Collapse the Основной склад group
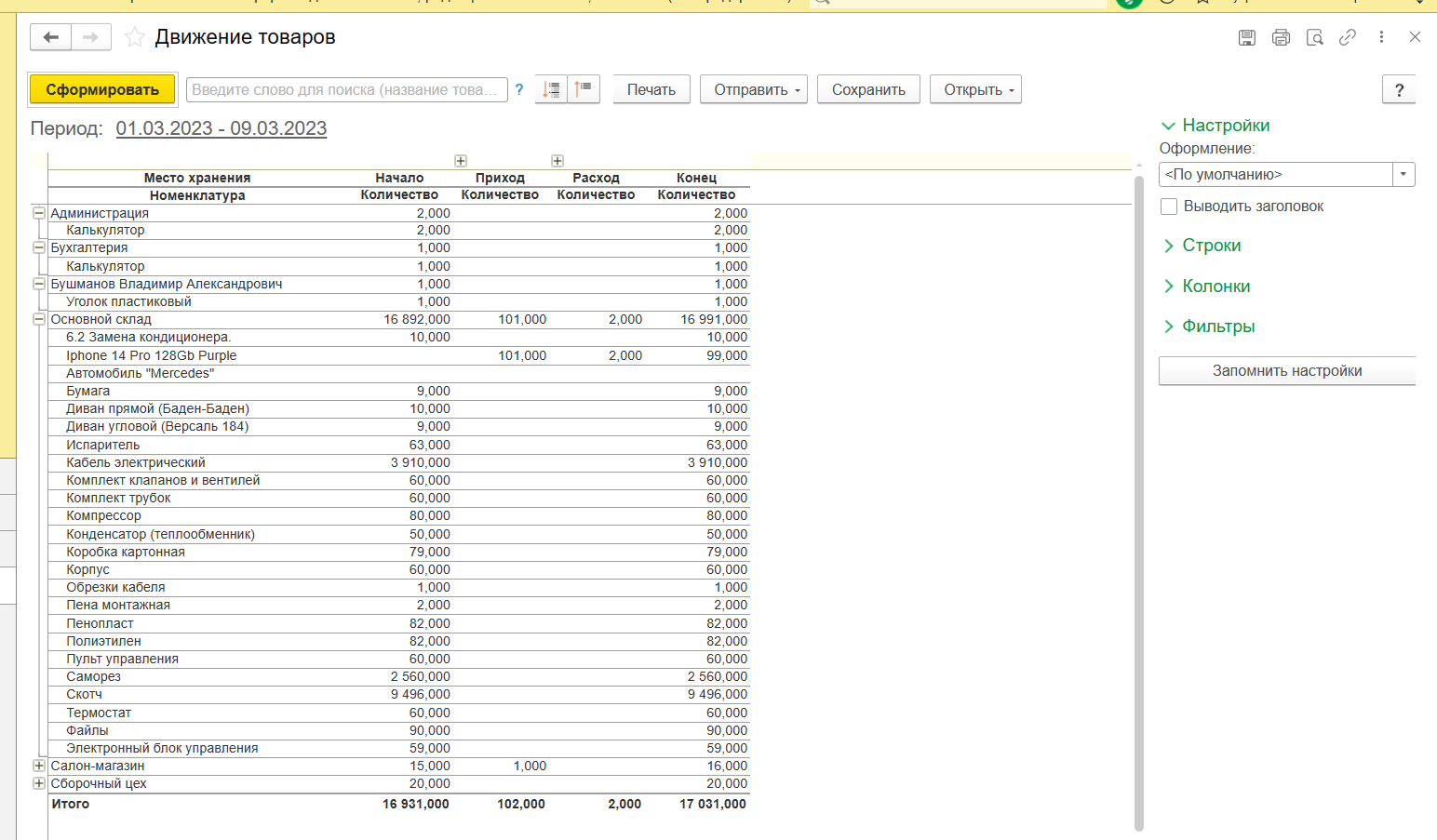Screen dimensions: 1437x840 pyautogui.click(x=39, y=319)
